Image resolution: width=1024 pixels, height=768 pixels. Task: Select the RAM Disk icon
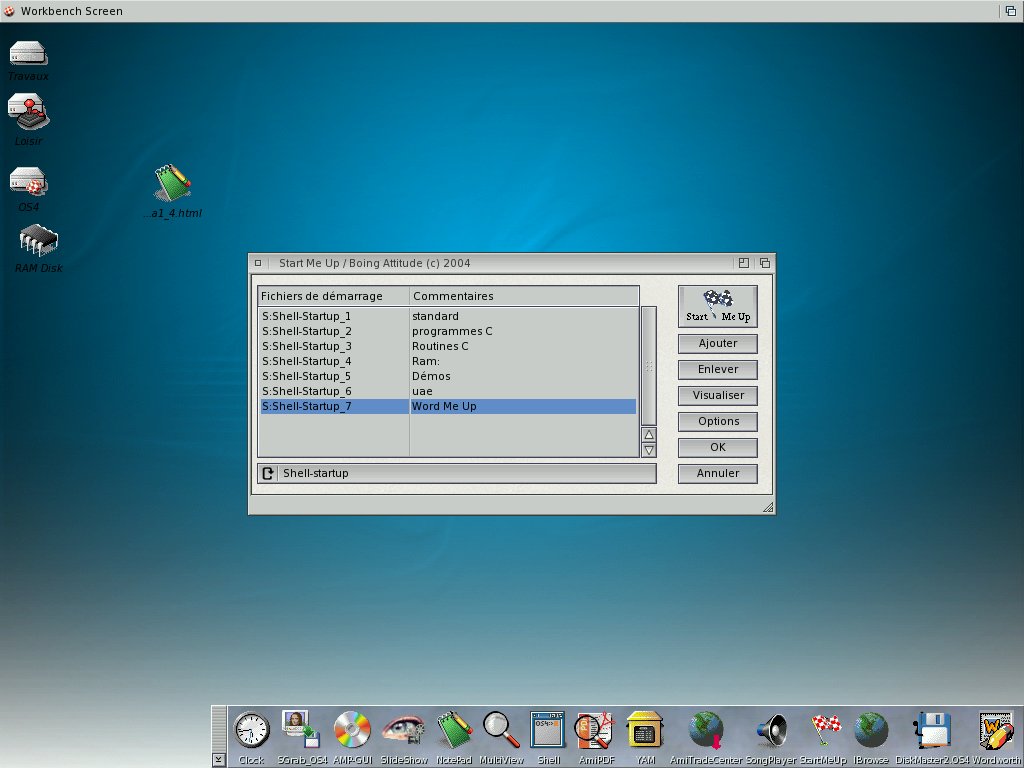[x=39, y=241]
